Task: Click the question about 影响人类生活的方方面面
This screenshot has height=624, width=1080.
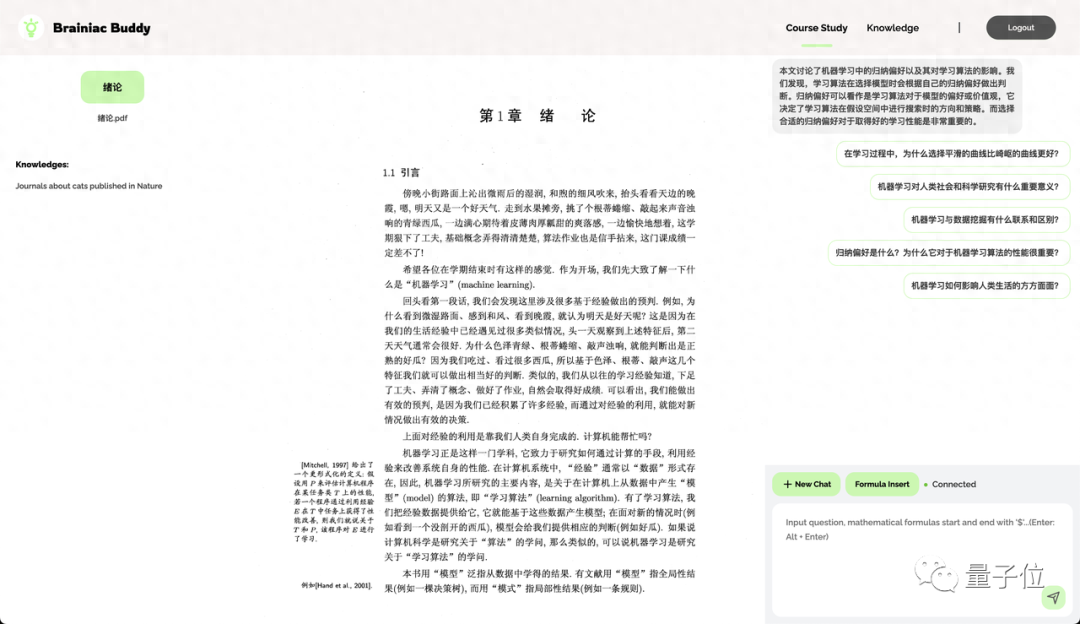Action: click(x=985, y=285)
